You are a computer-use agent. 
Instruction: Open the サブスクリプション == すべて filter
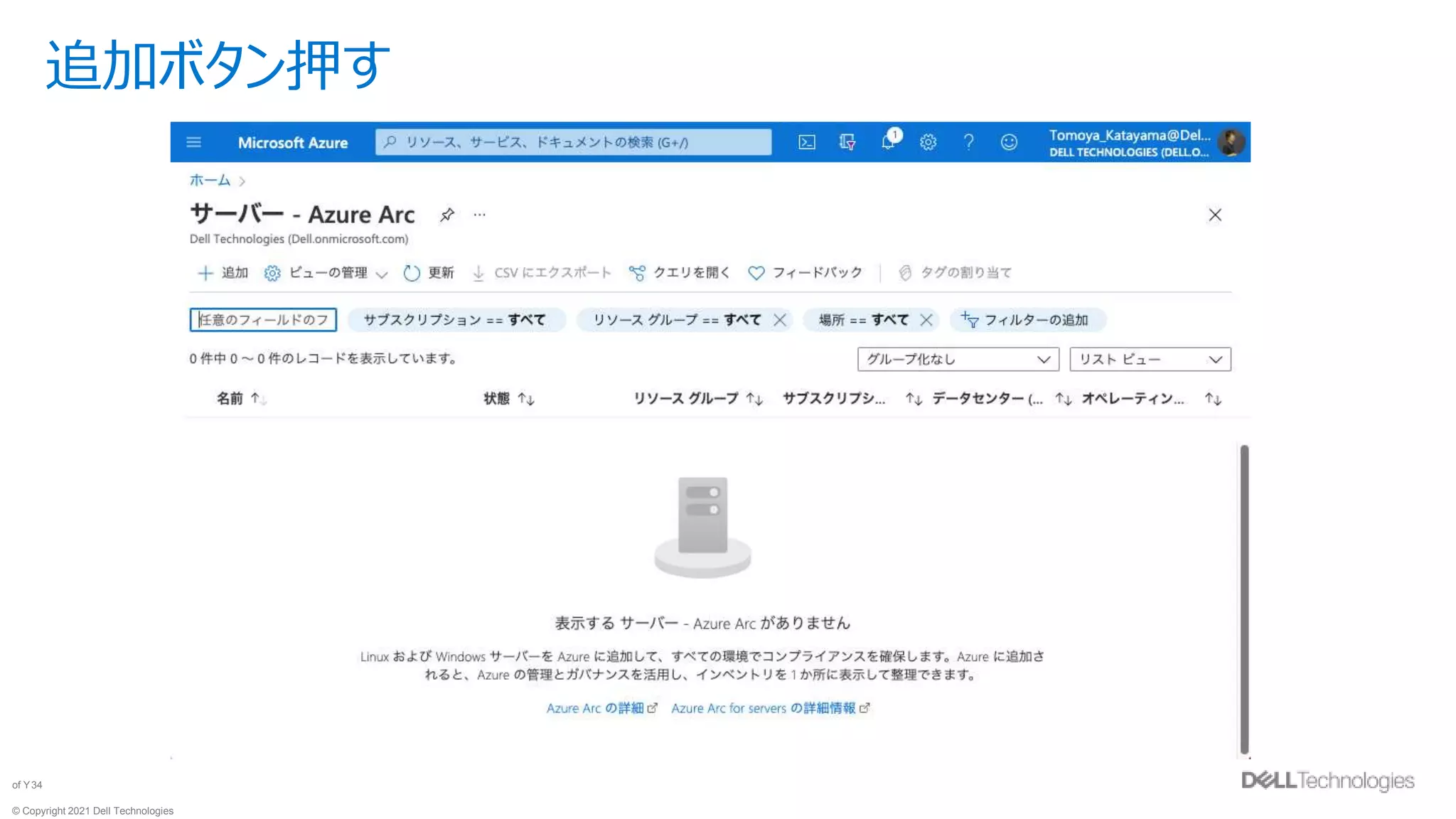pos(456,320)
